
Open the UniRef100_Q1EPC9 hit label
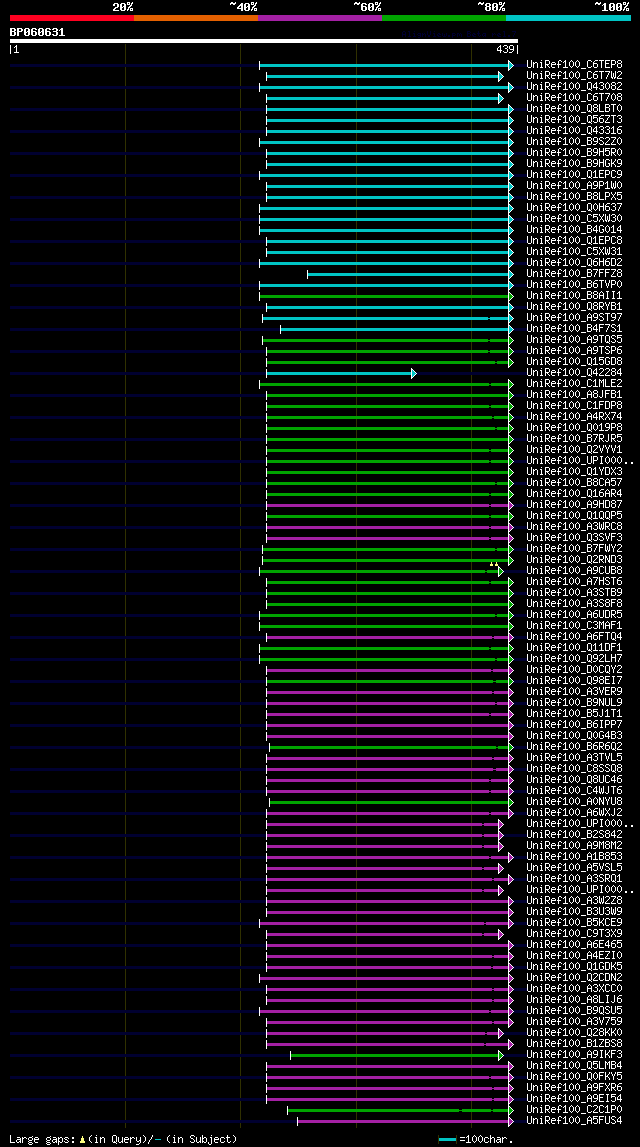tap(574, 175)
